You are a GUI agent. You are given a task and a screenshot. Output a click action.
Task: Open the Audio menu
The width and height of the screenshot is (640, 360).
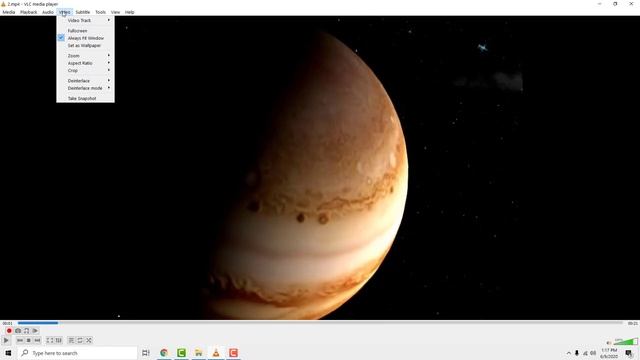(48, 12)
